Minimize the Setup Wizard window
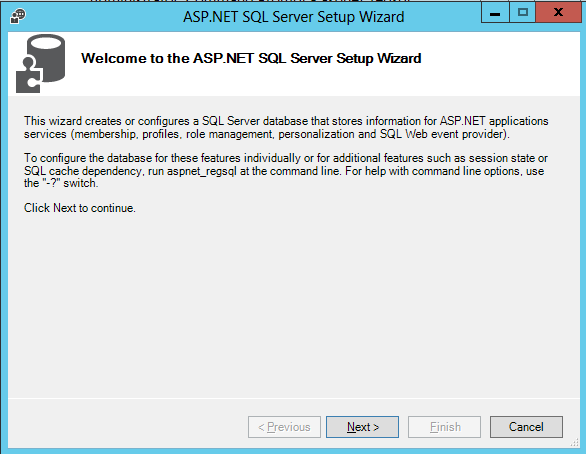The width and height of the screenshot is (586, 454). tap(495, 13)
